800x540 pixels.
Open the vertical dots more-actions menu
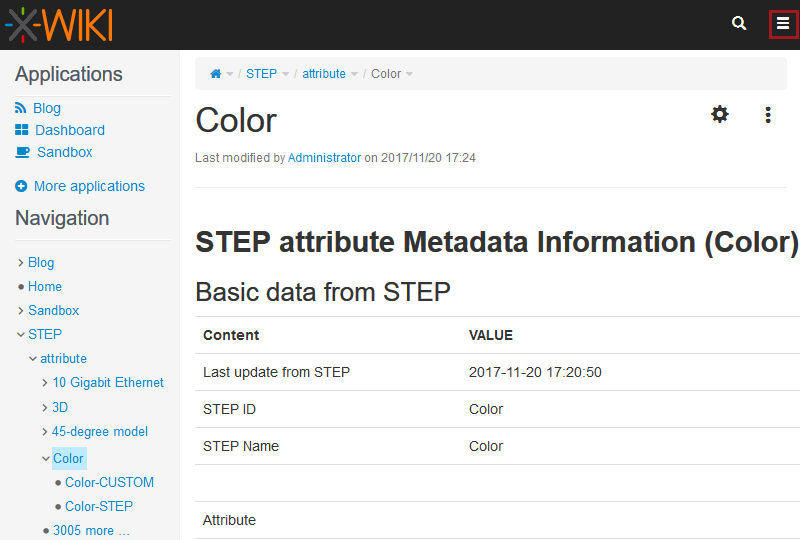point(768,115)
